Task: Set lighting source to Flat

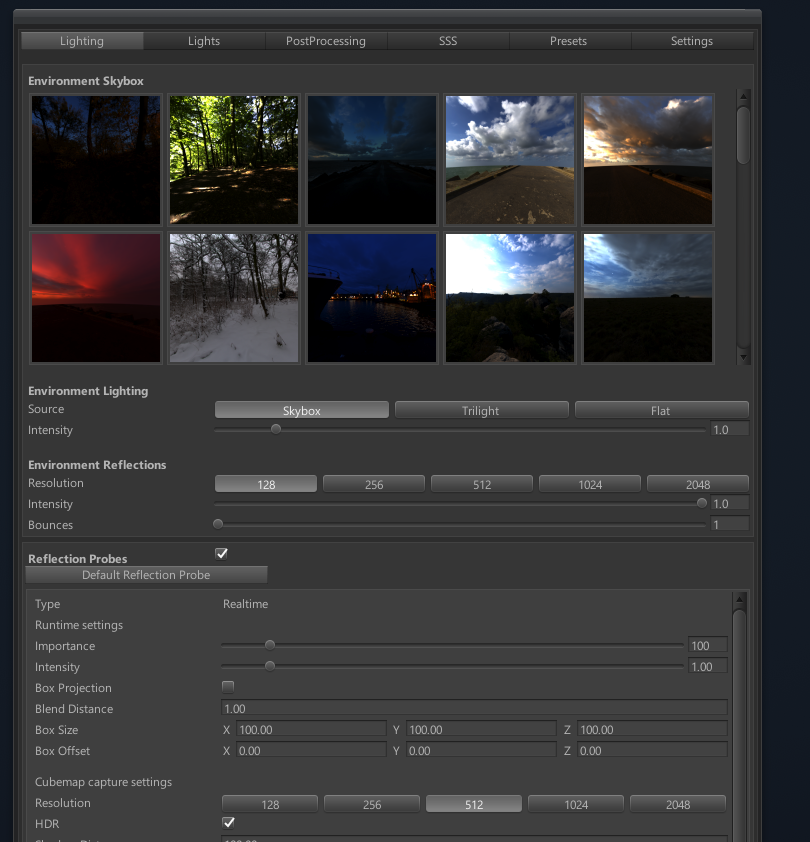Action: coord(661,410)
